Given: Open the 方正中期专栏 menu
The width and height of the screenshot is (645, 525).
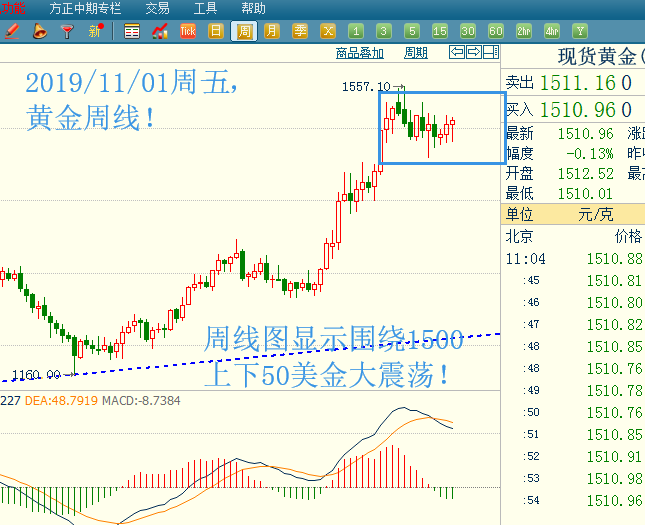Looking at the screenshot, I should [x=85, y=8].
